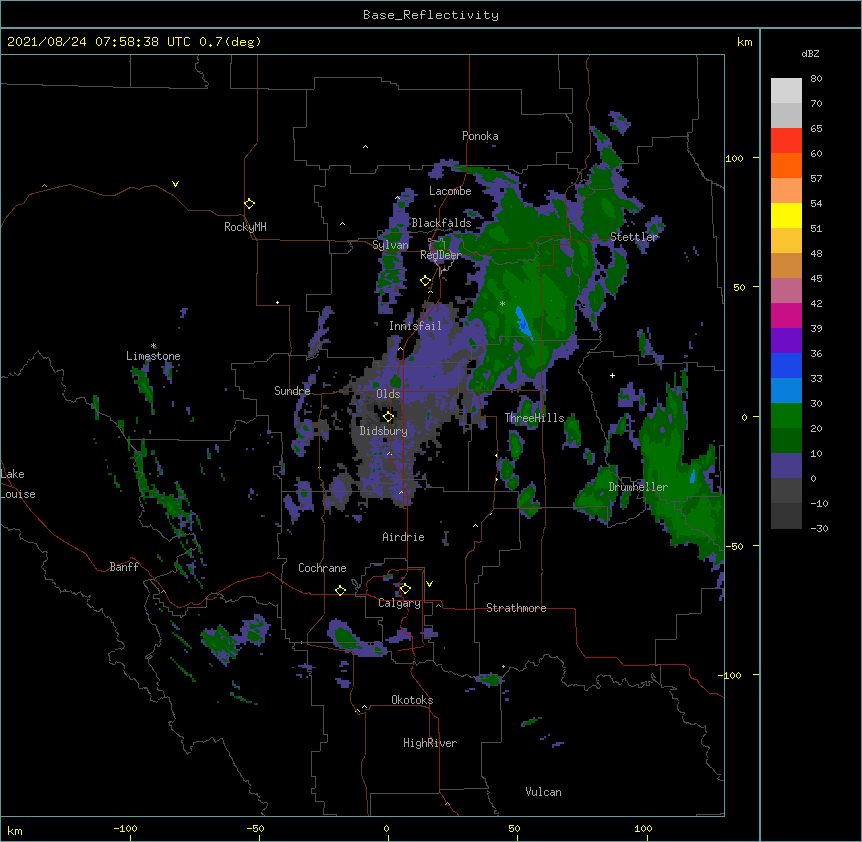Click the Blackfalds city label
Image resolution: width=862 pixels, height=842 pixels.
pyautogui.click(x=441, y=223)
